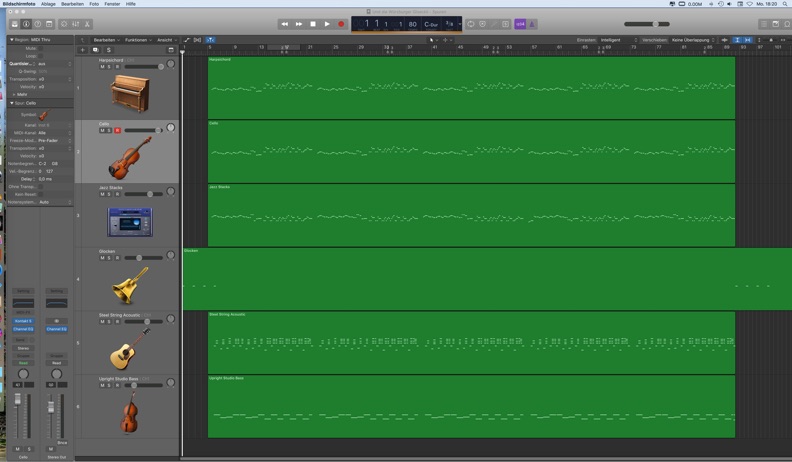This screenshot has width=792, height=462.
Task: Toggle the global Solo S button in track header
Action: pos(109,50)
